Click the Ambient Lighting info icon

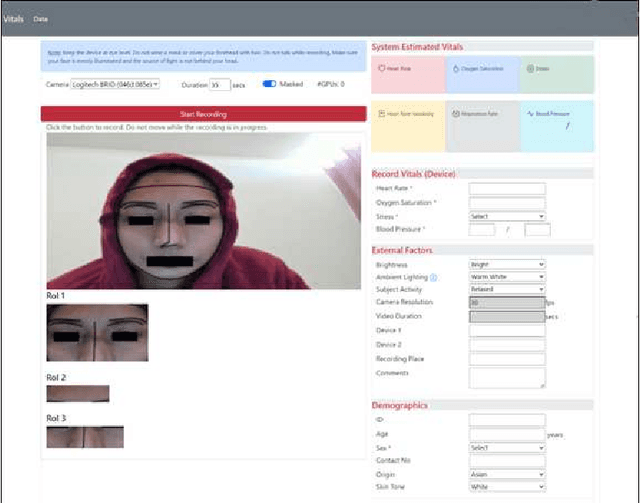coord(433,277)
